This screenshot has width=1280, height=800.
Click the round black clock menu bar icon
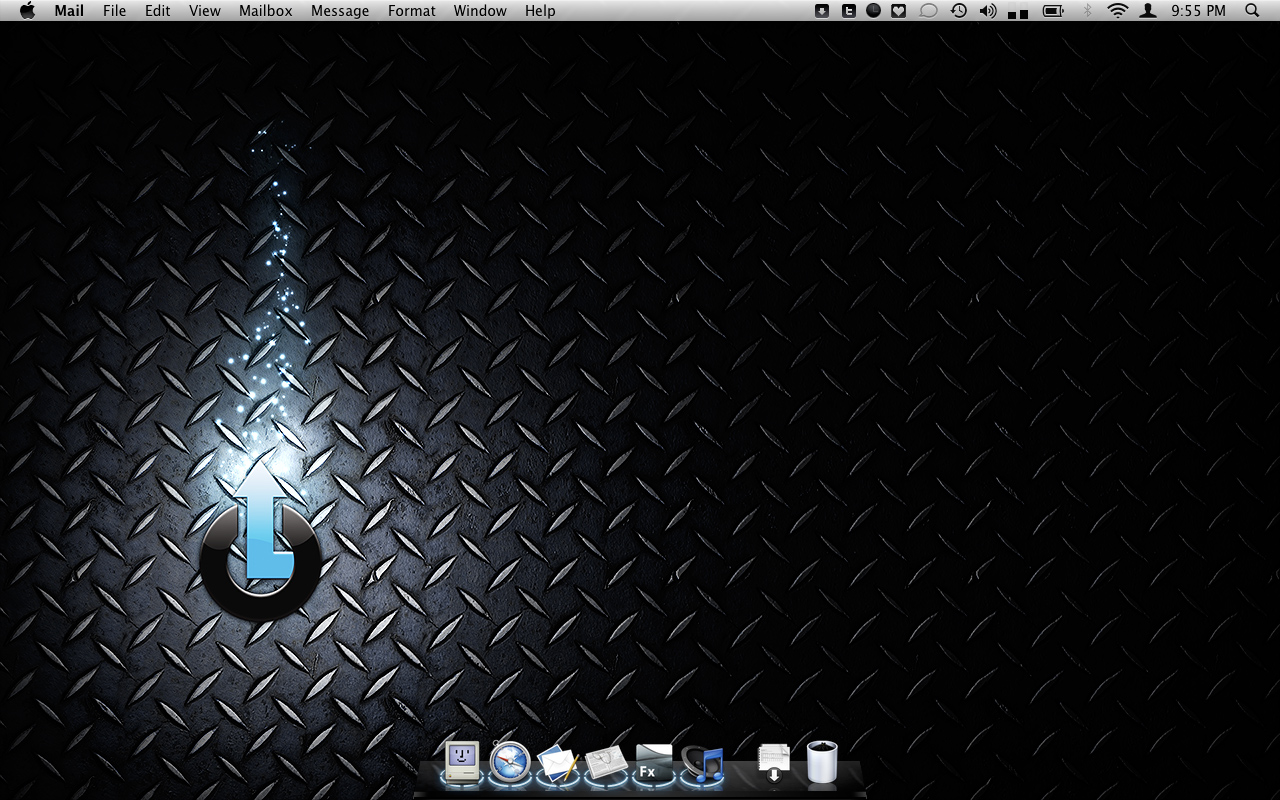click(x=873, y=11)
